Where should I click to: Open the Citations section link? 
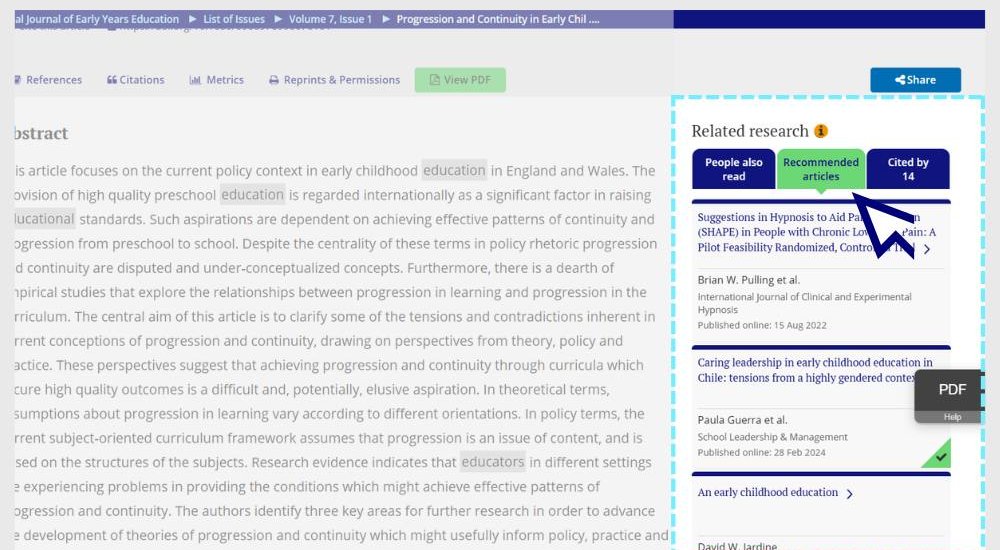pyautogui.click(x=136, y=80)
